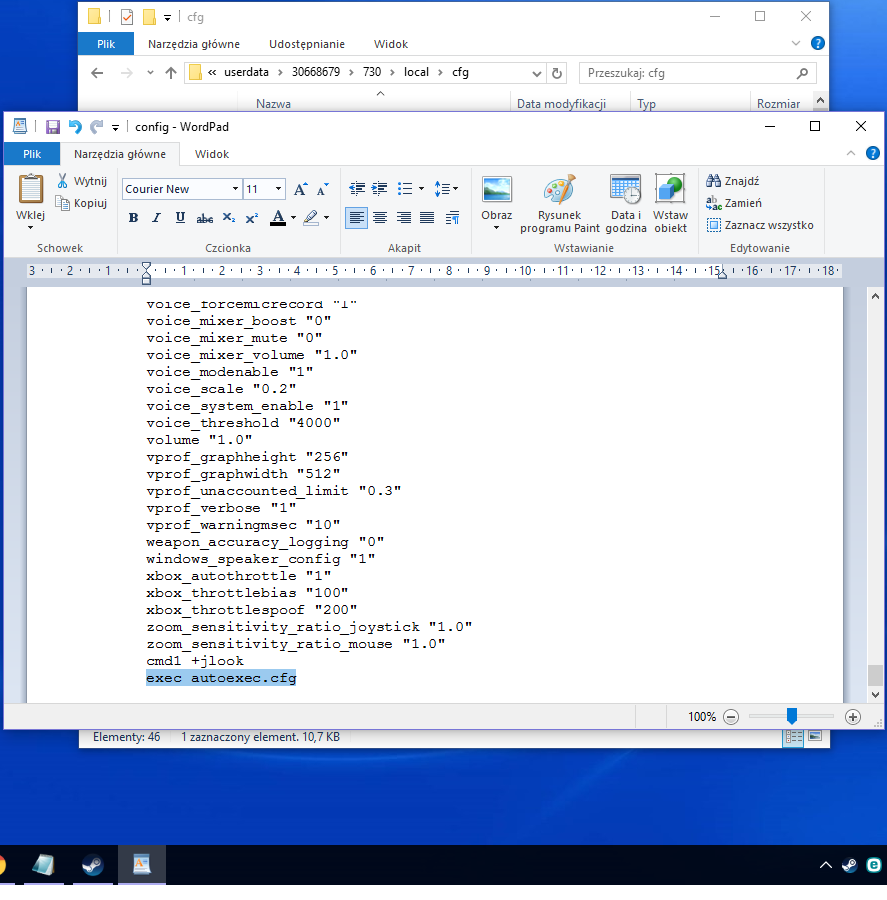Select the Narzędzia główne tab in WordPad

(x=120, y=154)
